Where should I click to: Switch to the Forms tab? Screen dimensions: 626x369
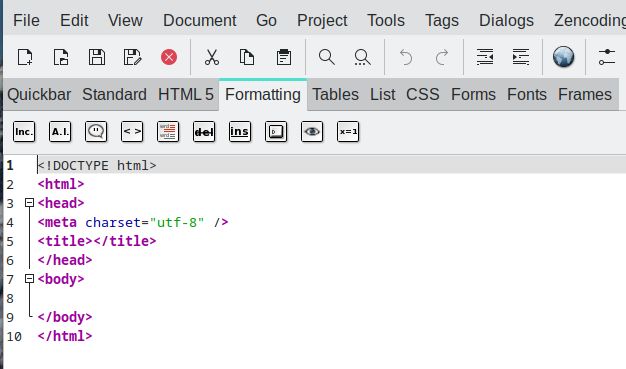(473, 95)
